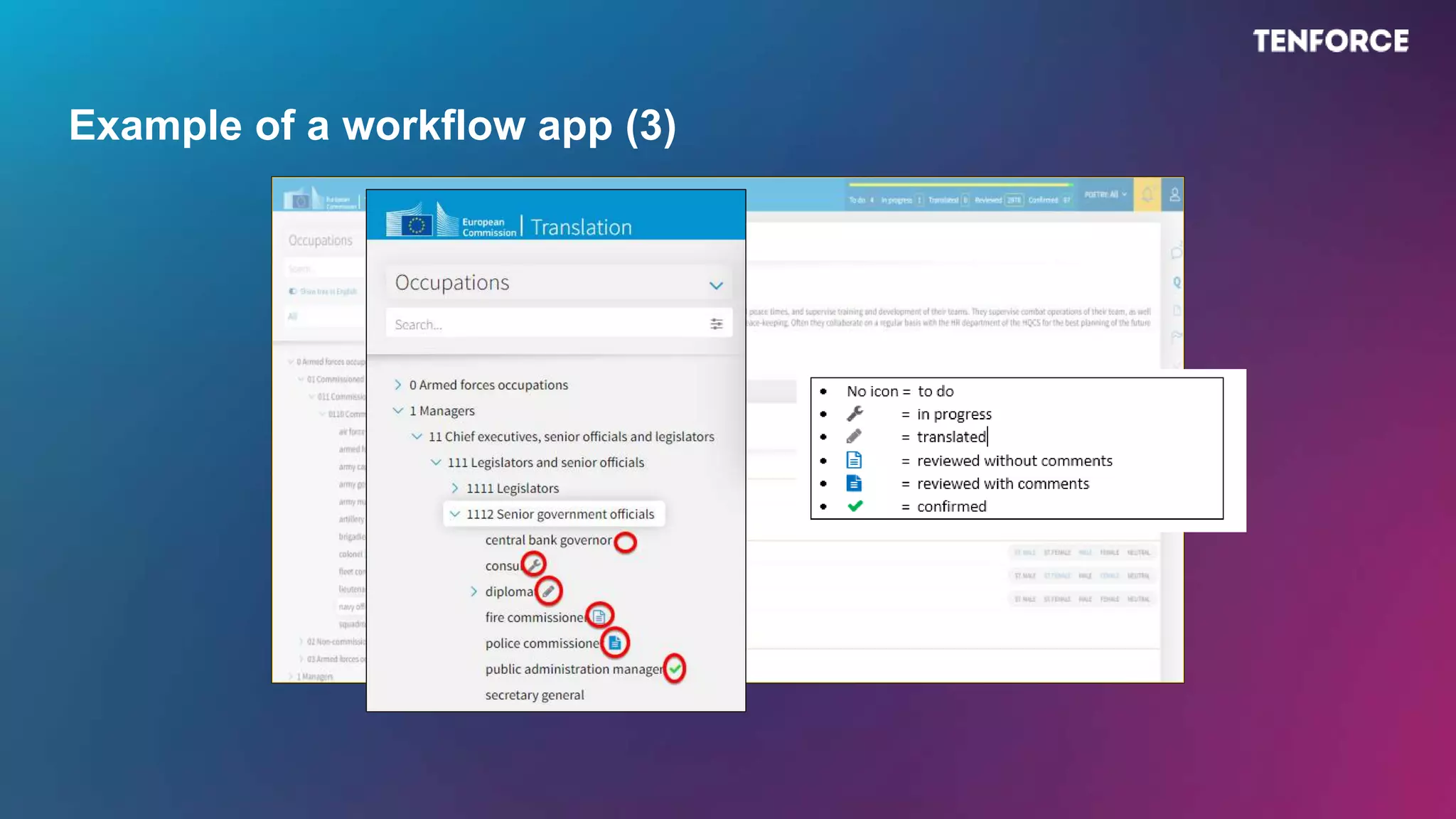
Task: Open the Occupations dropdown chevron
Action: [716, 285]
